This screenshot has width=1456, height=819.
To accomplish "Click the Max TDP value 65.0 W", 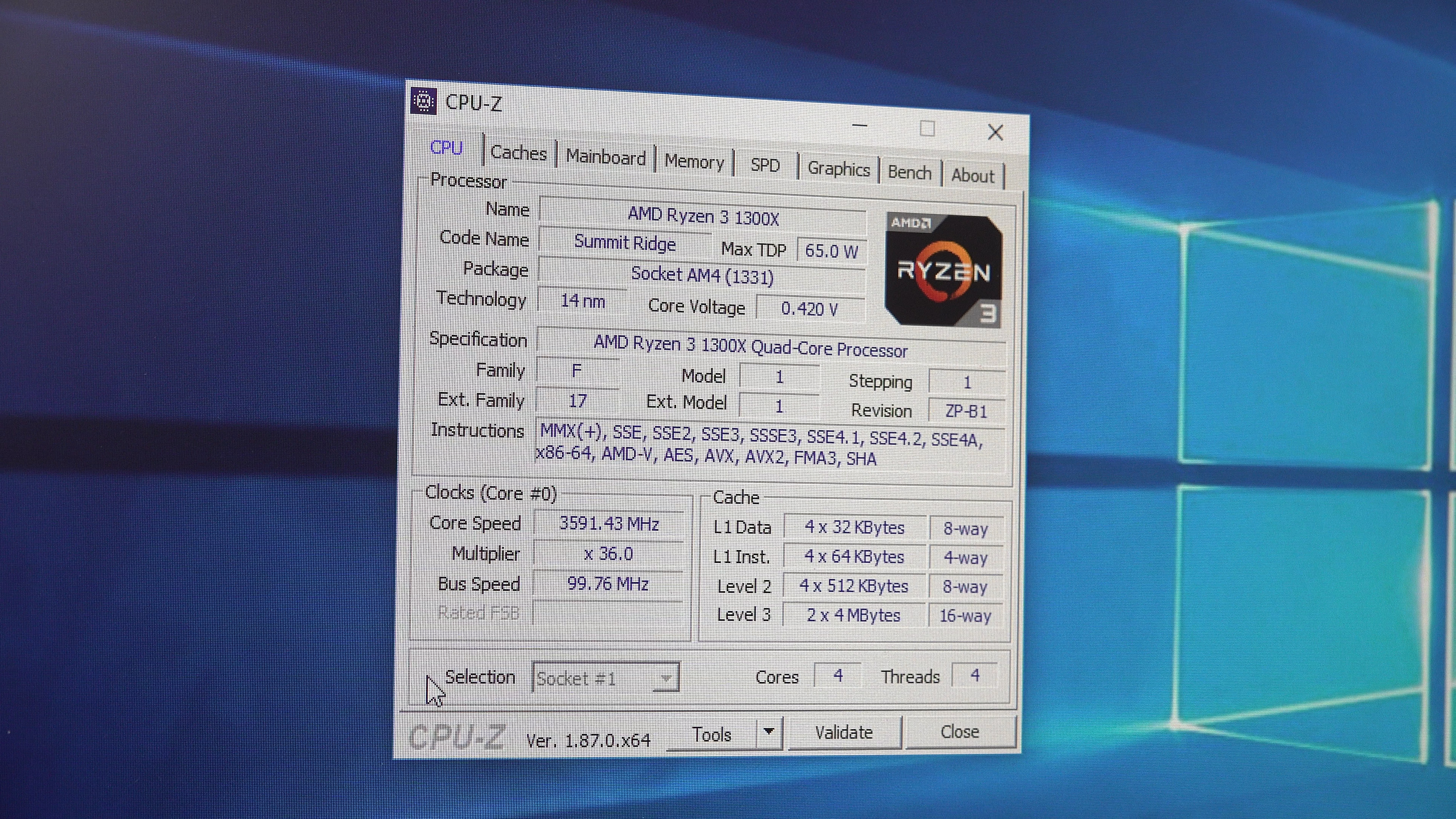I will tap(831, 250).
